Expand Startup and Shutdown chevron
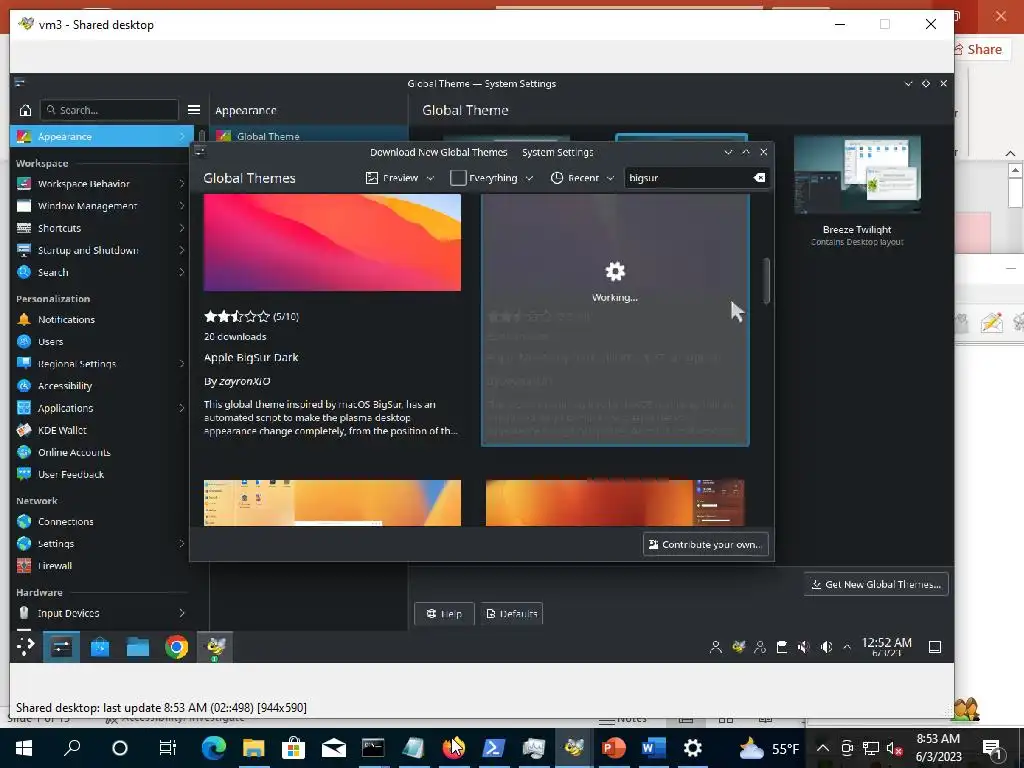This screenshot has width=1024, height=768. coord(182,251)
